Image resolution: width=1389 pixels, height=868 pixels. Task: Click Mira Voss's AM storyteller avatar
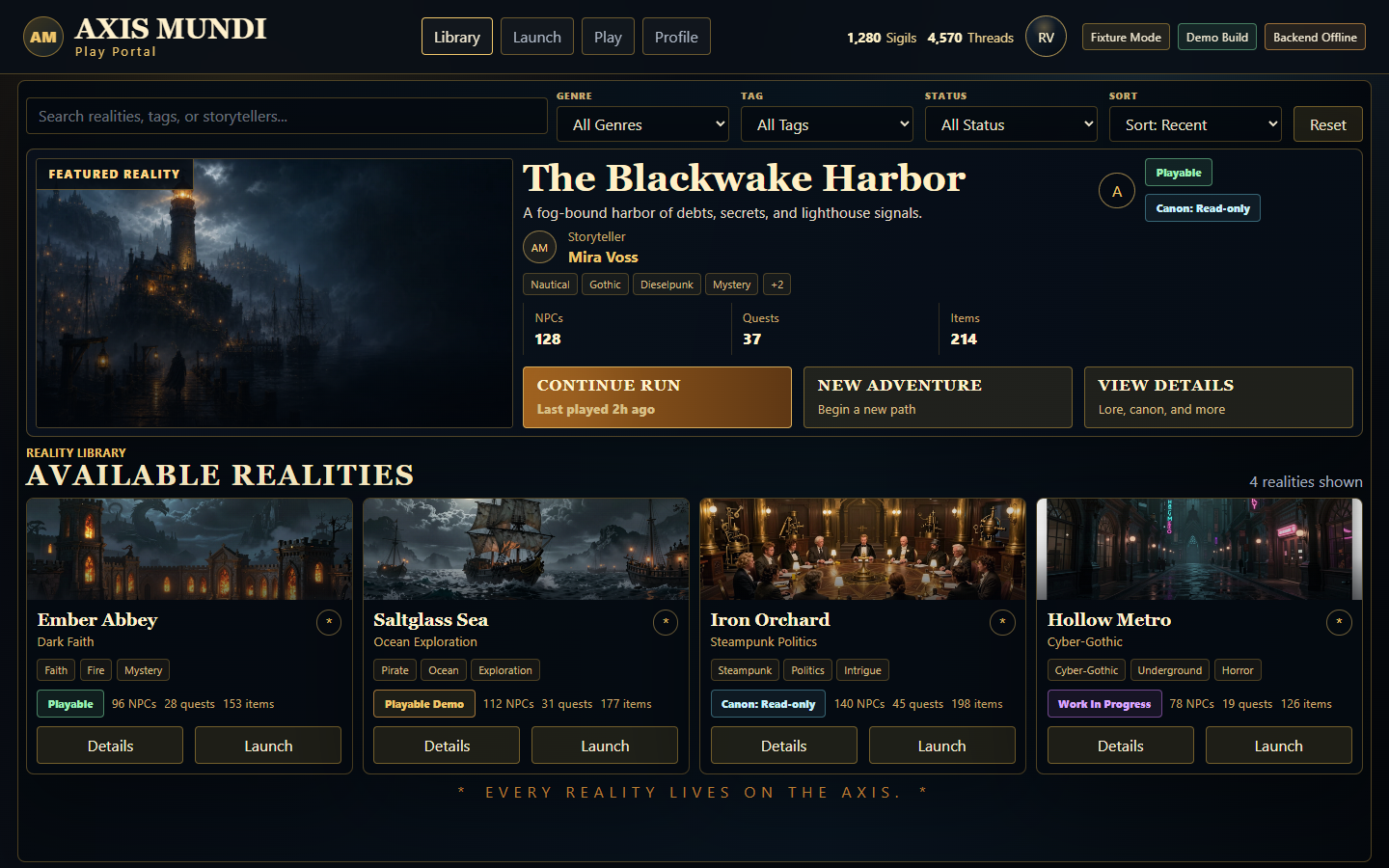pyautogui.click(x=539, y=248)
